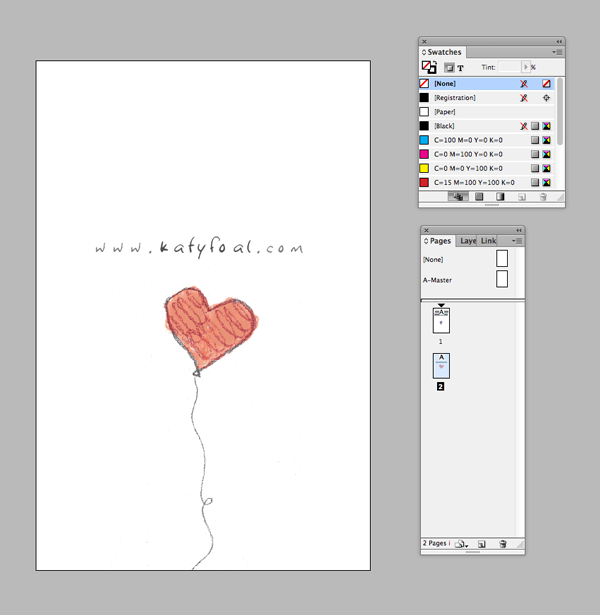Click the www.katyfoal.com handwritten text
Image resolution: width=600 pixels, height=615 pixels.
(x=199, y=248)
